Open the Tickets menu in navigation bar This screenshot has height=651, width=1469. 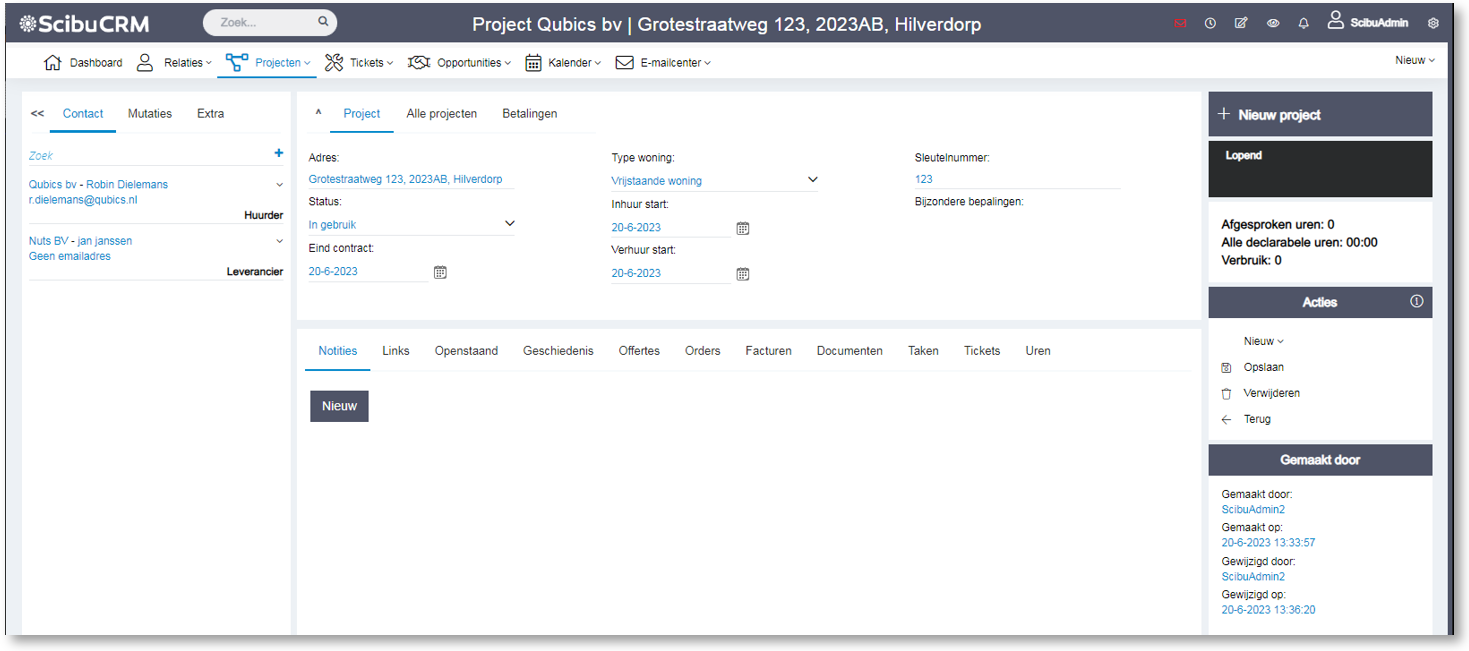coord(359,62)
